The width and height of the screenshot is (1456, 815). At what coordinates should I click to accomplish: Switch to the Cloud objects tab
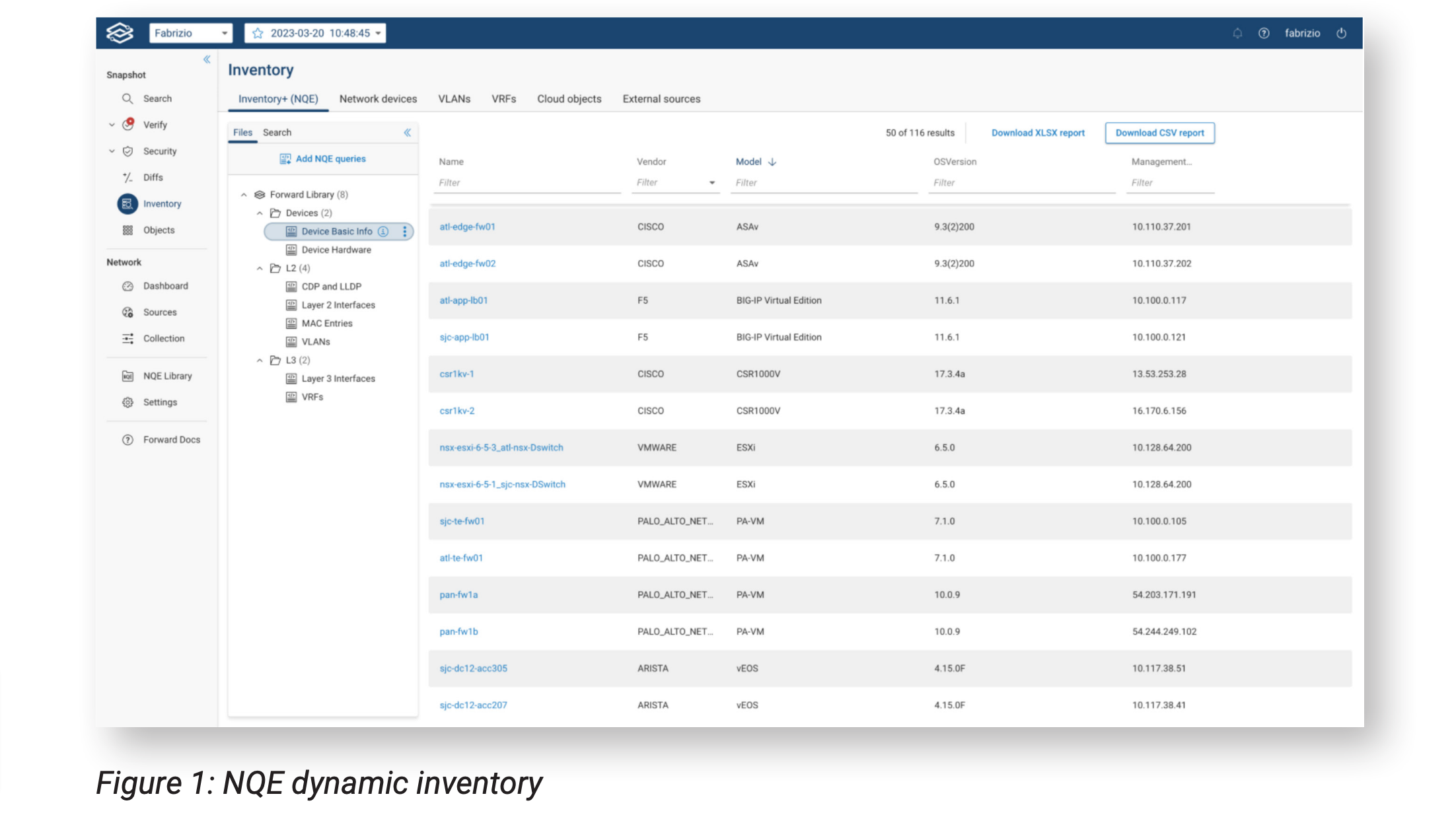tap(569, 99)
